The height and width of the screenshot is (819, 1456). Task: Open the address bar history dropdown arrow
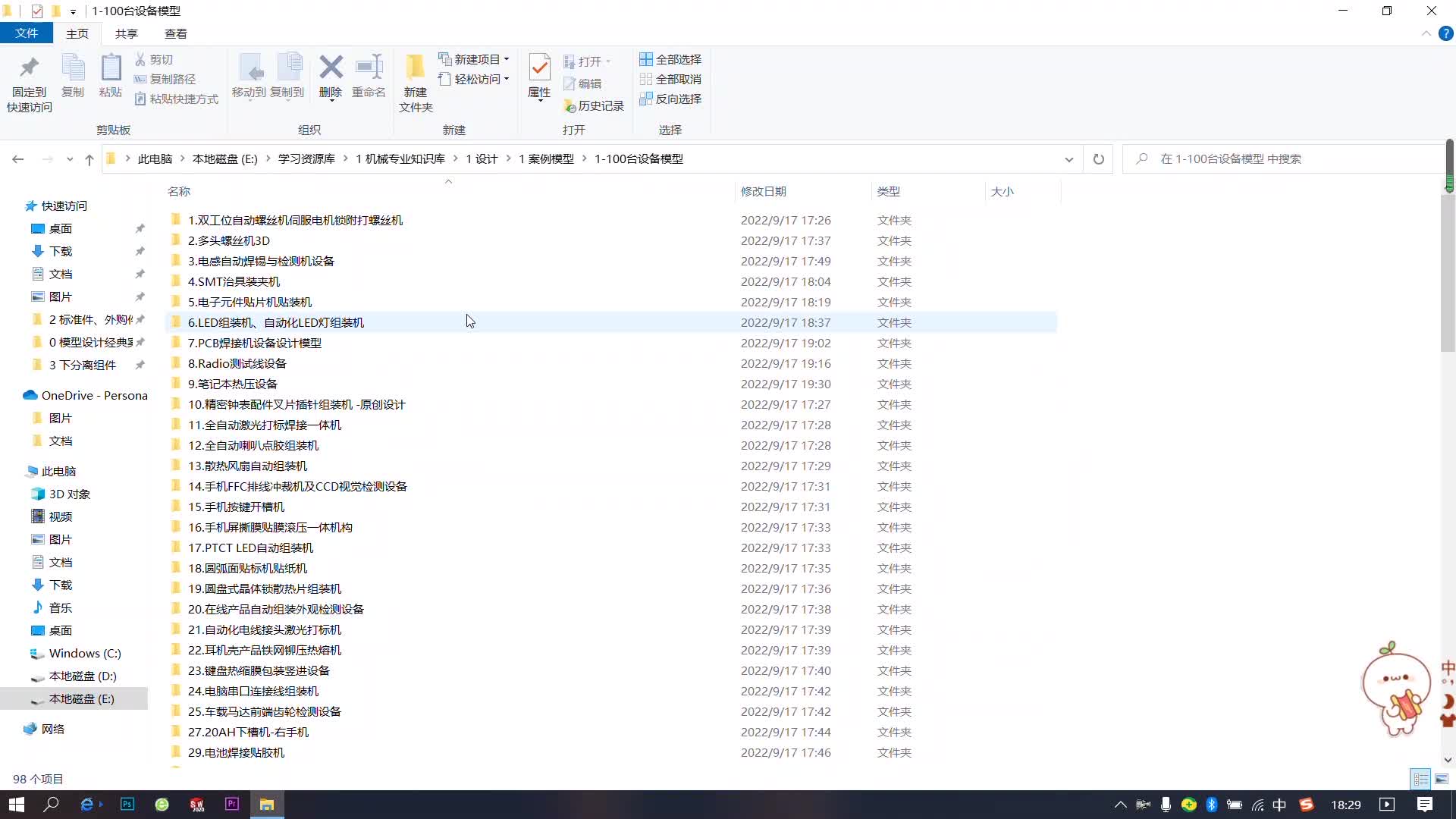1068,159
